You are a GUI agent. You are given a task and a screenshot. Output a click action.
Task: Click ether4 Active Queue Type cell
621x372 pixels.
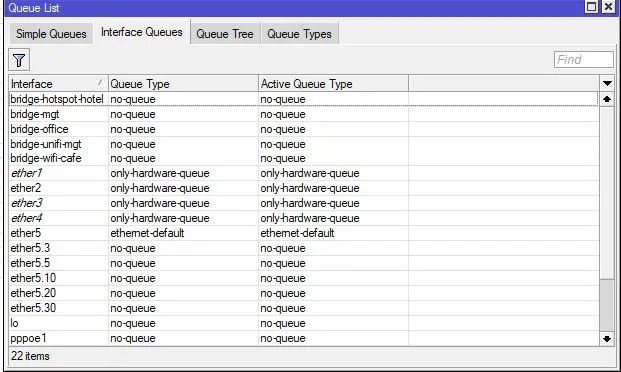pyautogui.click(x=333, y=218)
